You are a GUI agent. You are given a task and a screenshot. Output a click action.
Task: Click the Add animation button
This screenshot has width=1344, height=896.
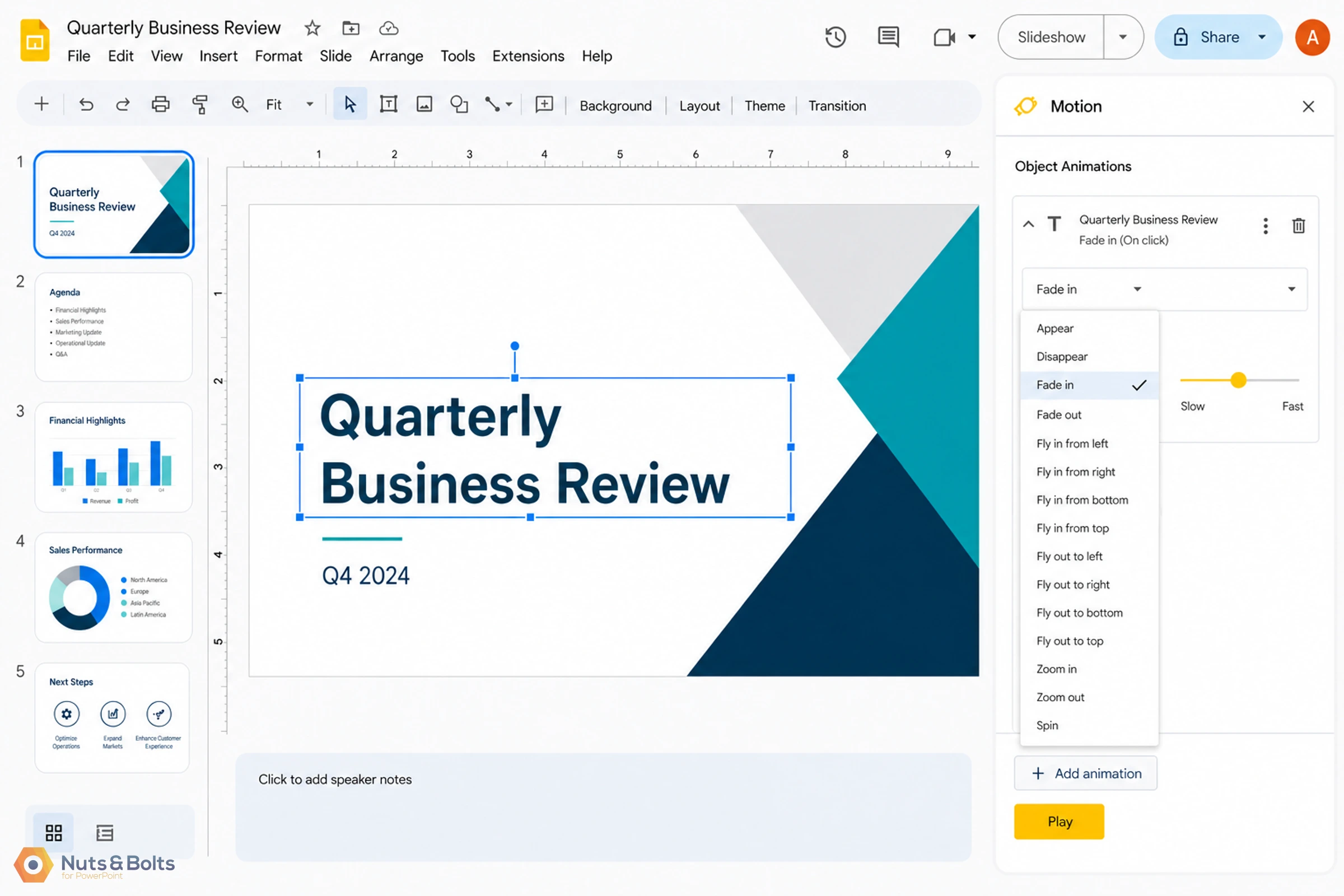1086,774
